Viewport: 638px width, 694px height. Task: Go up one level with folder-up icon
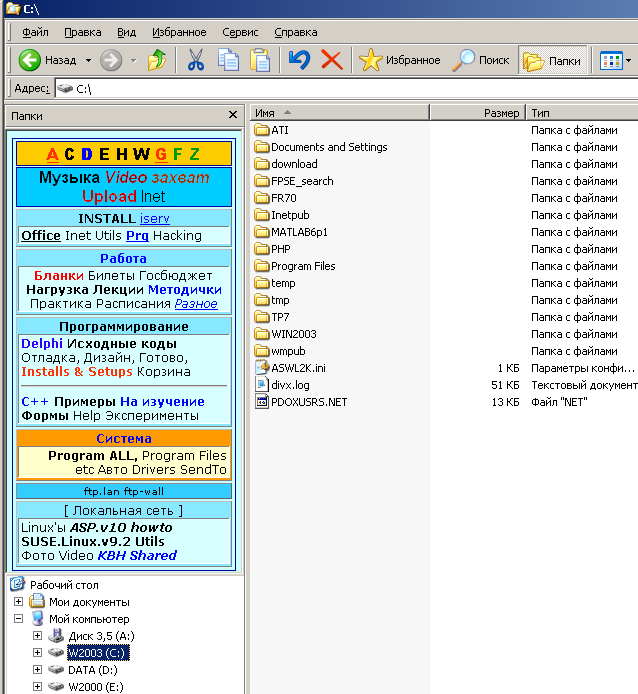(x=157, y=60)
